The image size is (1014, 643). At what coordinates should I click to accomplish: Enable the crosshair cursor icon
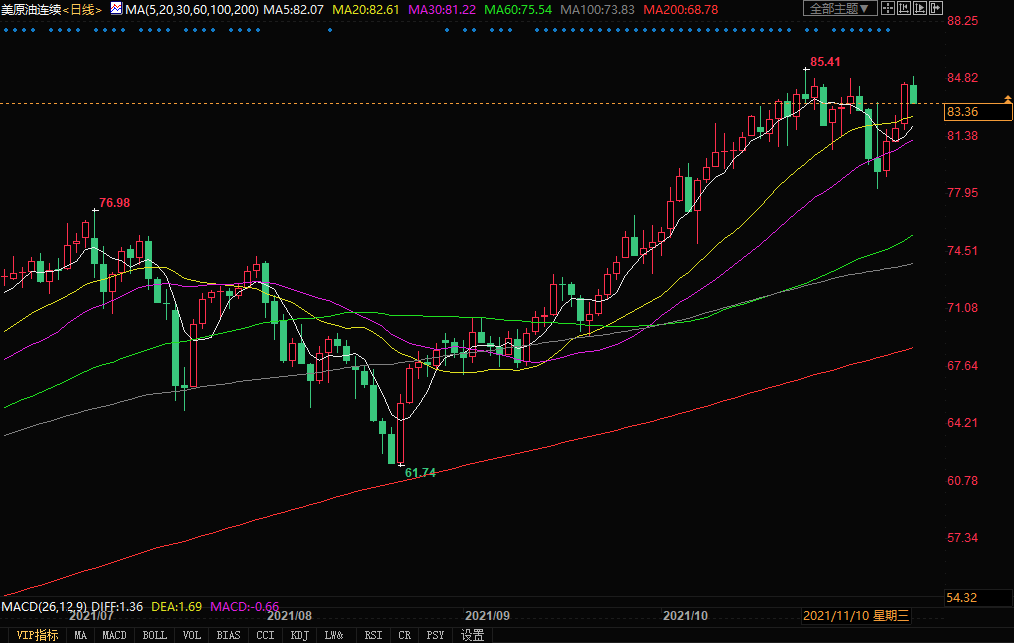coord(890,8)
